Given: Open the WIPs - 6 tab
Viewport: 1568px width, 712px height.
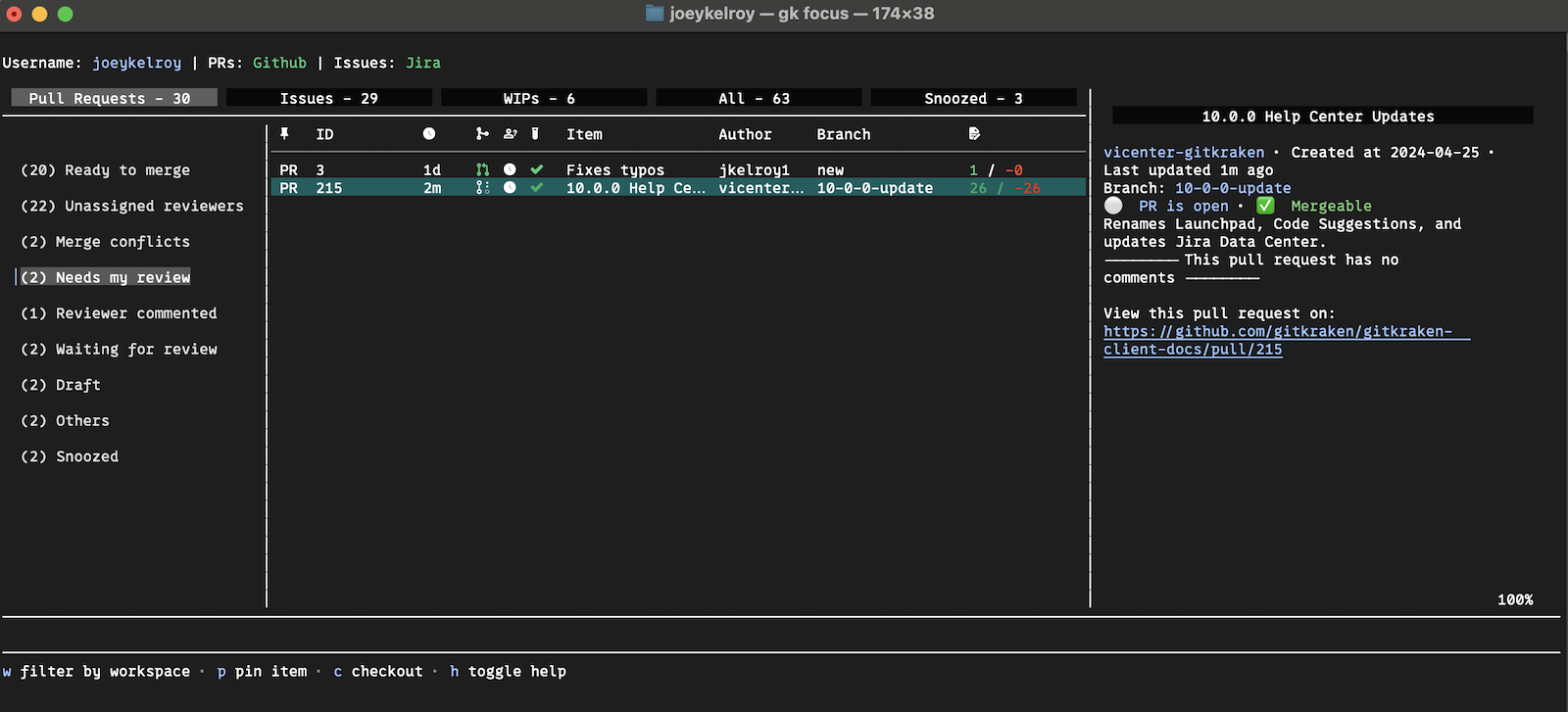Looking at the screenshot, I should 544,98.
